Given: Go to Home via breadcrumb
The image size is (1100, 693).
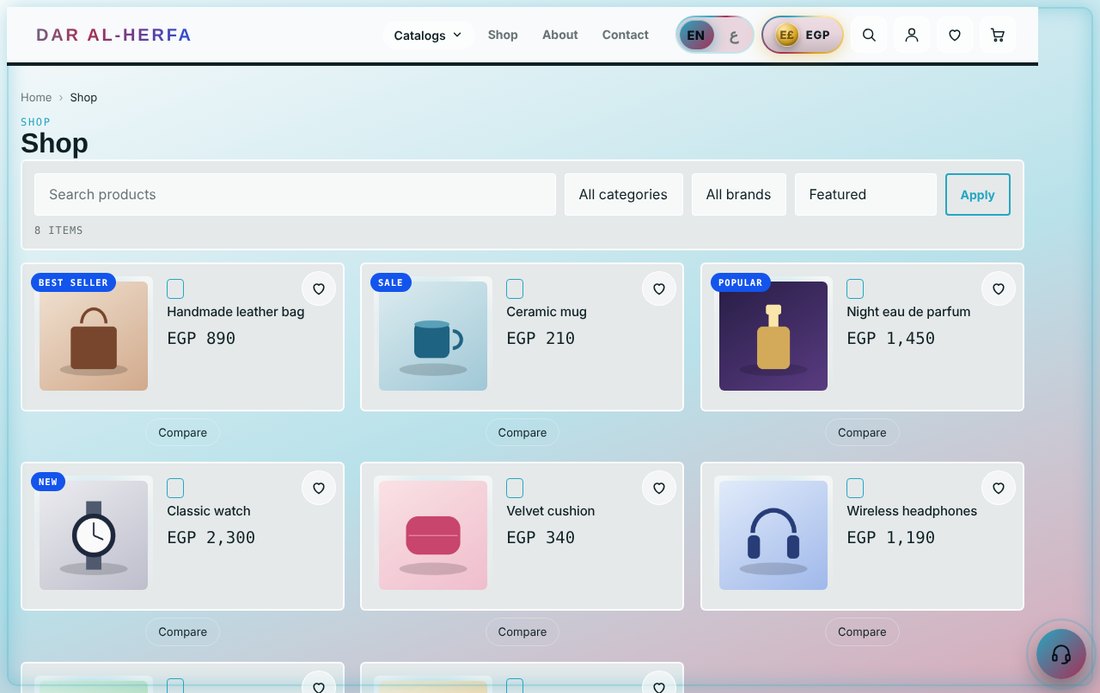Looking at the screenshot, I should click(x=36, y=97).
